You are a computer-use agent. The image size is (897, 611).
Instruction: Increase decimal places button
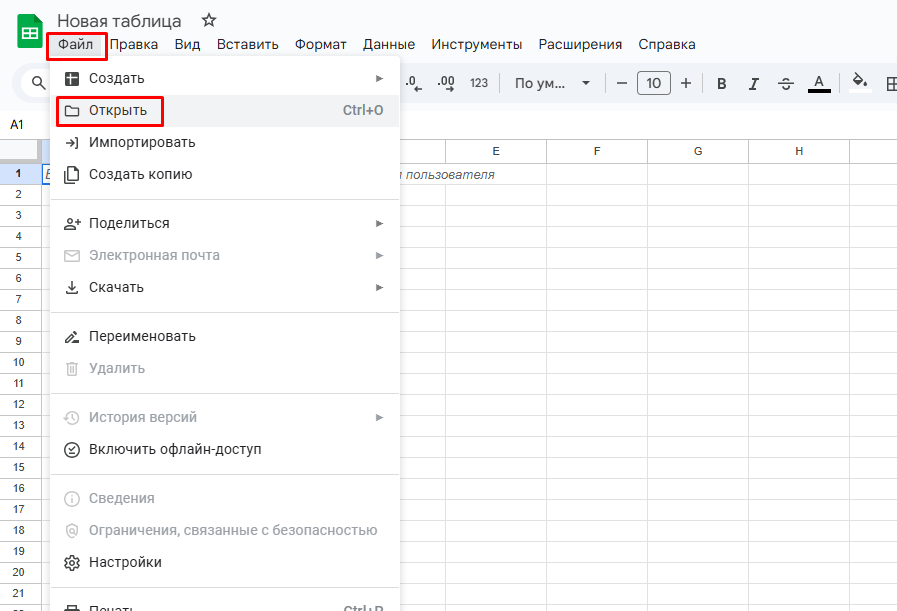click(x=446, y=83)
